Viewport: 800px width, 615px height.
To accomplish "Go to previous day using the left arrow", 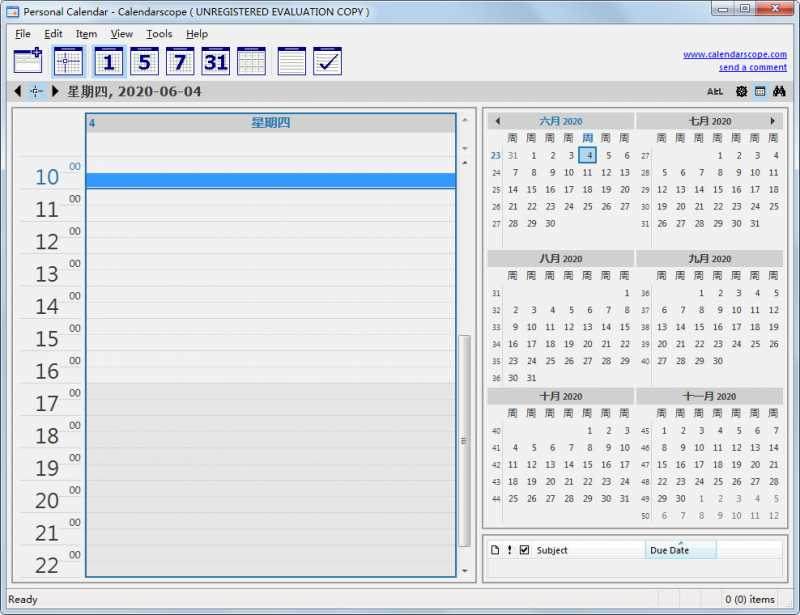I will click(16, 91).
